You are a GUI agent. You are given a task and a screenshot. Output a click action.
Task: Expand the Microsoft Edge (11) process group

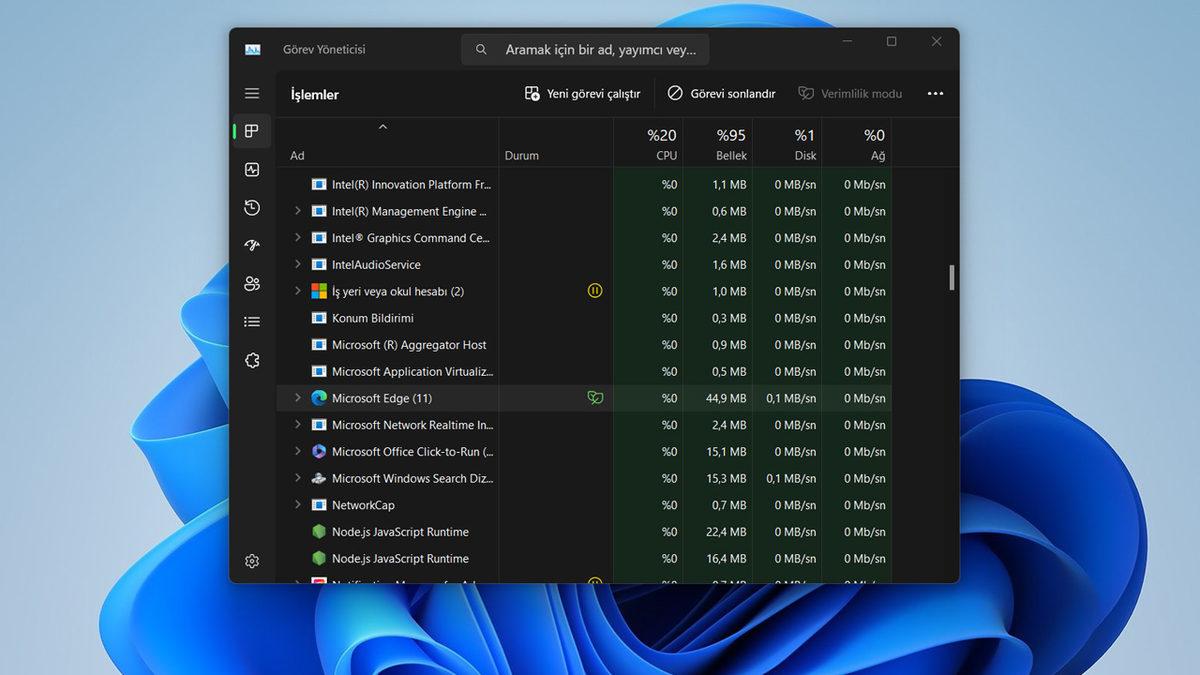[x=297, y=398]
